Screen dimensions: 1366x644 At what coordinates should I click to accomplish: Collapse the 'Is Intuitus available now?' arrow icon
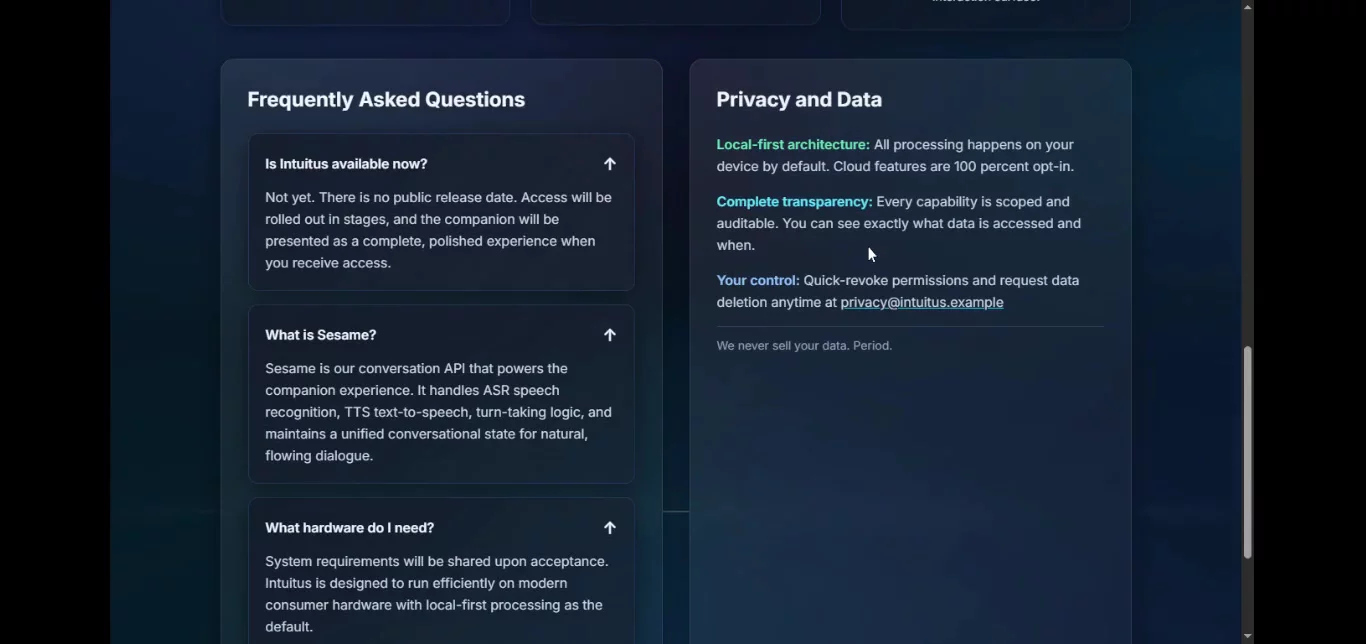point(609,164)
